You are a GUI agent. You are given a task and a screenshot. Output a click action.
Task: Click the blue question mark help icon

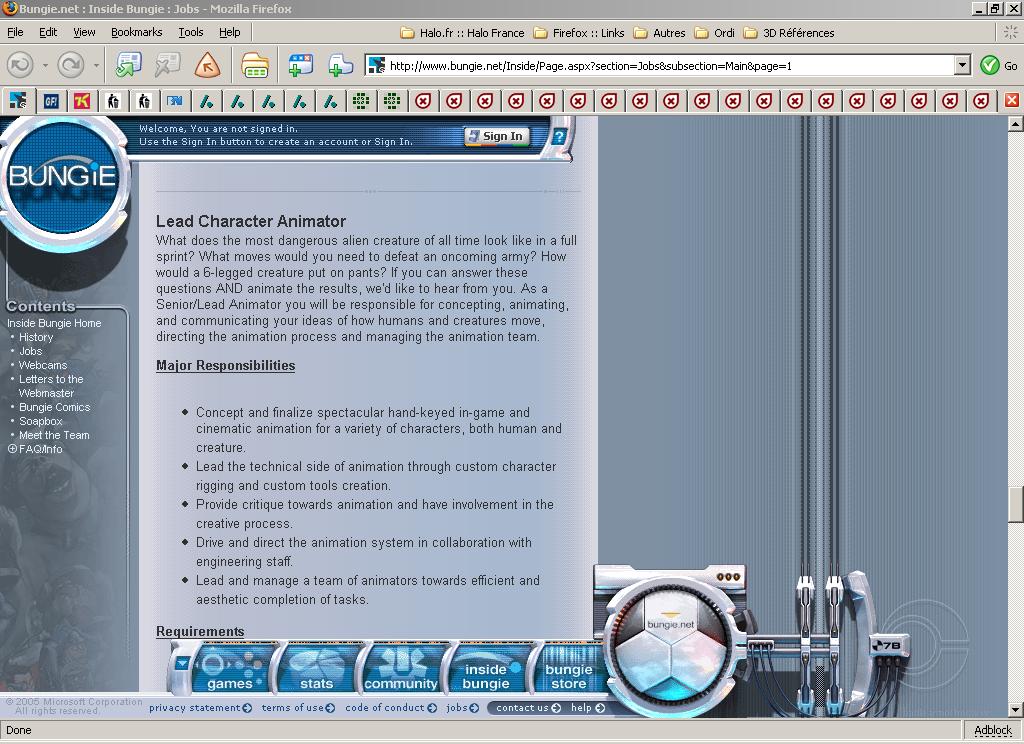click(559, 137)
